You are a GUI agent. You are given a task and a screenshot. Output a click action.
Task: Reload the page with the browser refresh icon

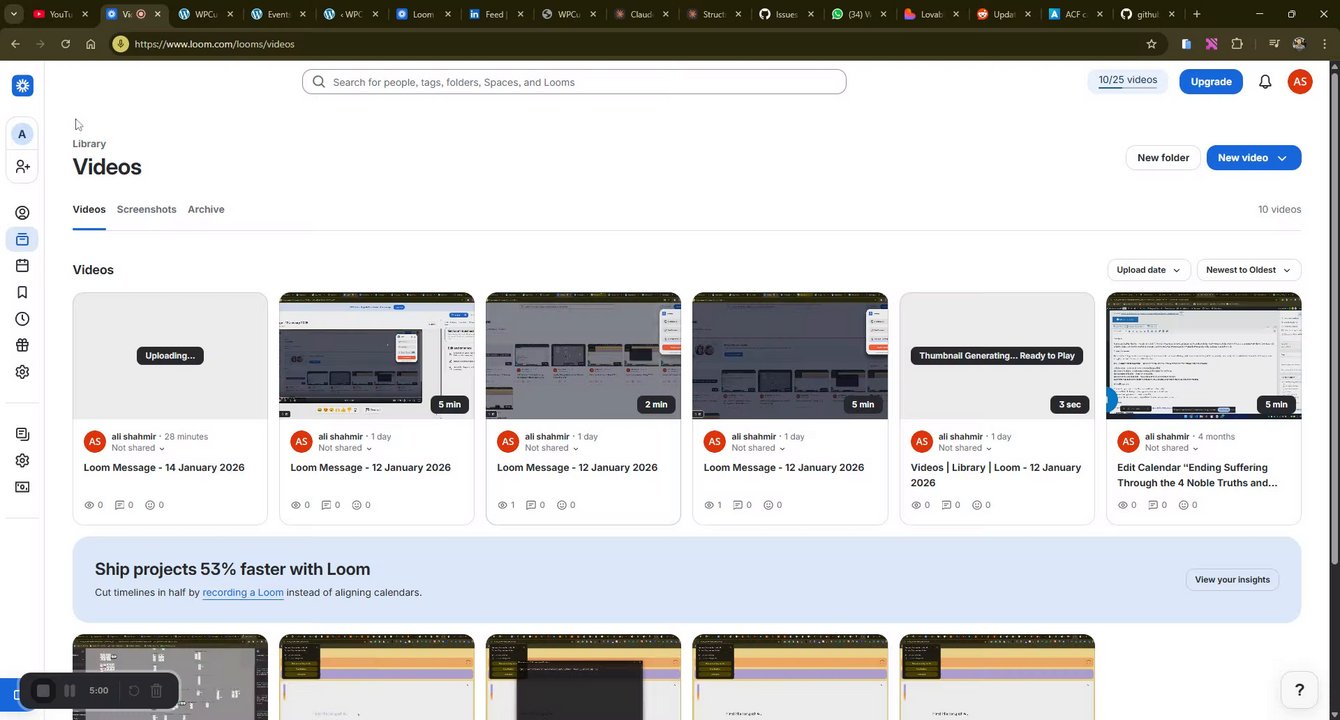(x=65, y=44)
